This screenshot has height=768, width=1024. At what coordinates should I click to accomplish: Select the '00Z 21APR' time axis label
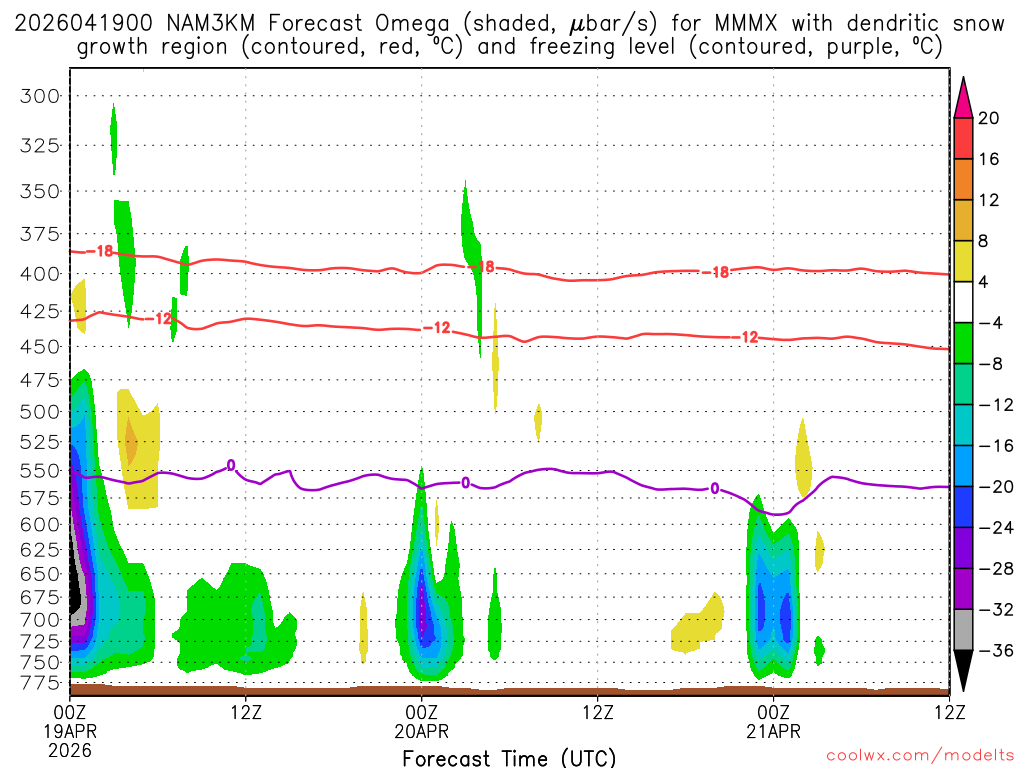(774, 722)
